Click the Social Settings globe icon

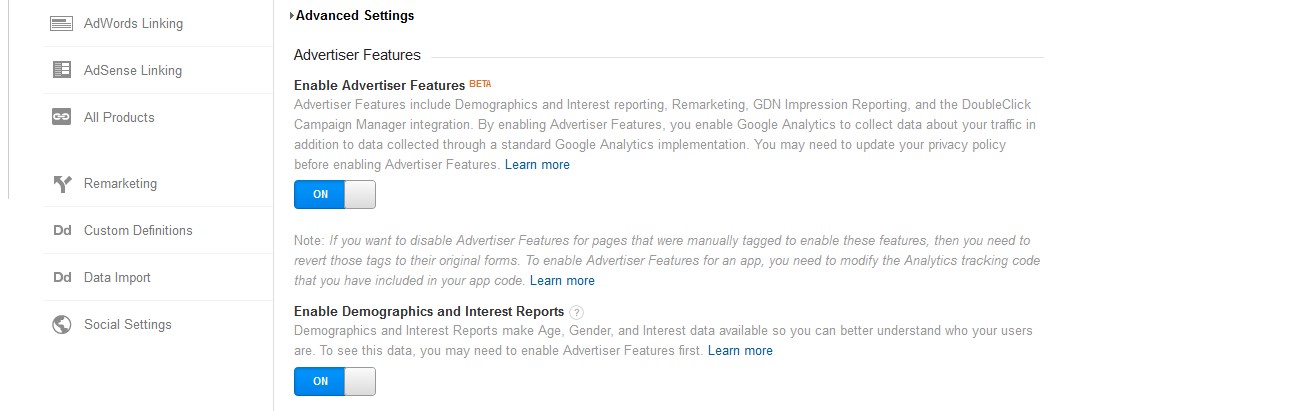61,325
